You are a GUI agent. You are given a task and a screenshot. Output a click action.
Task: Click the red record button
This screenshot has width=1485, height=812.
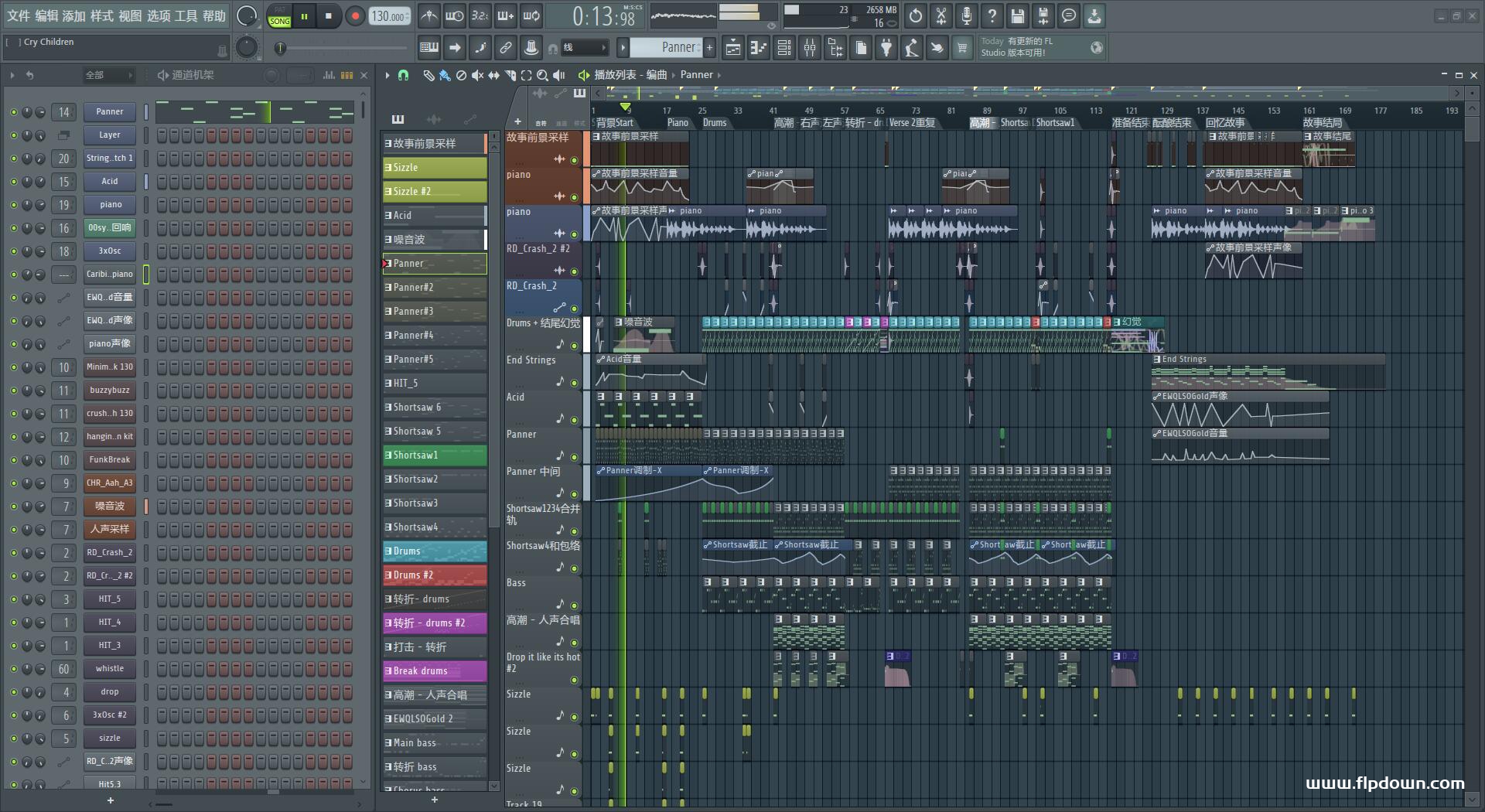click(x=355, y=15)
